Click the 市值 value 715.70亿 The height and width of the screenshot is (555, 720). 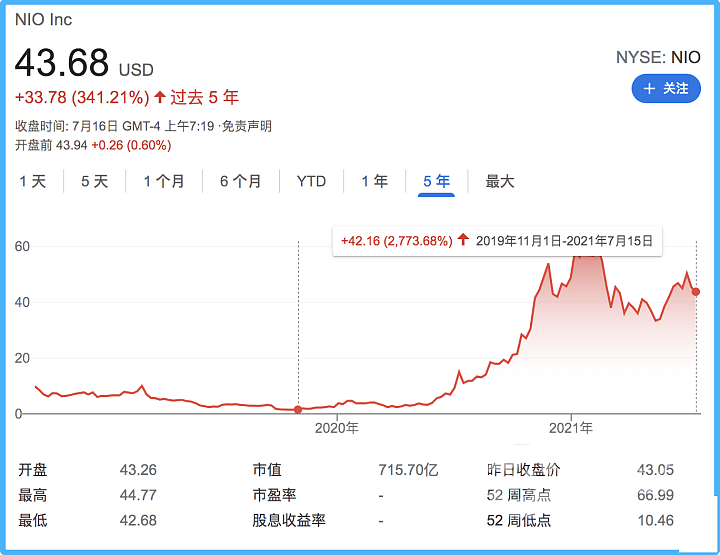pyautogui.click(x=408, y=470)
